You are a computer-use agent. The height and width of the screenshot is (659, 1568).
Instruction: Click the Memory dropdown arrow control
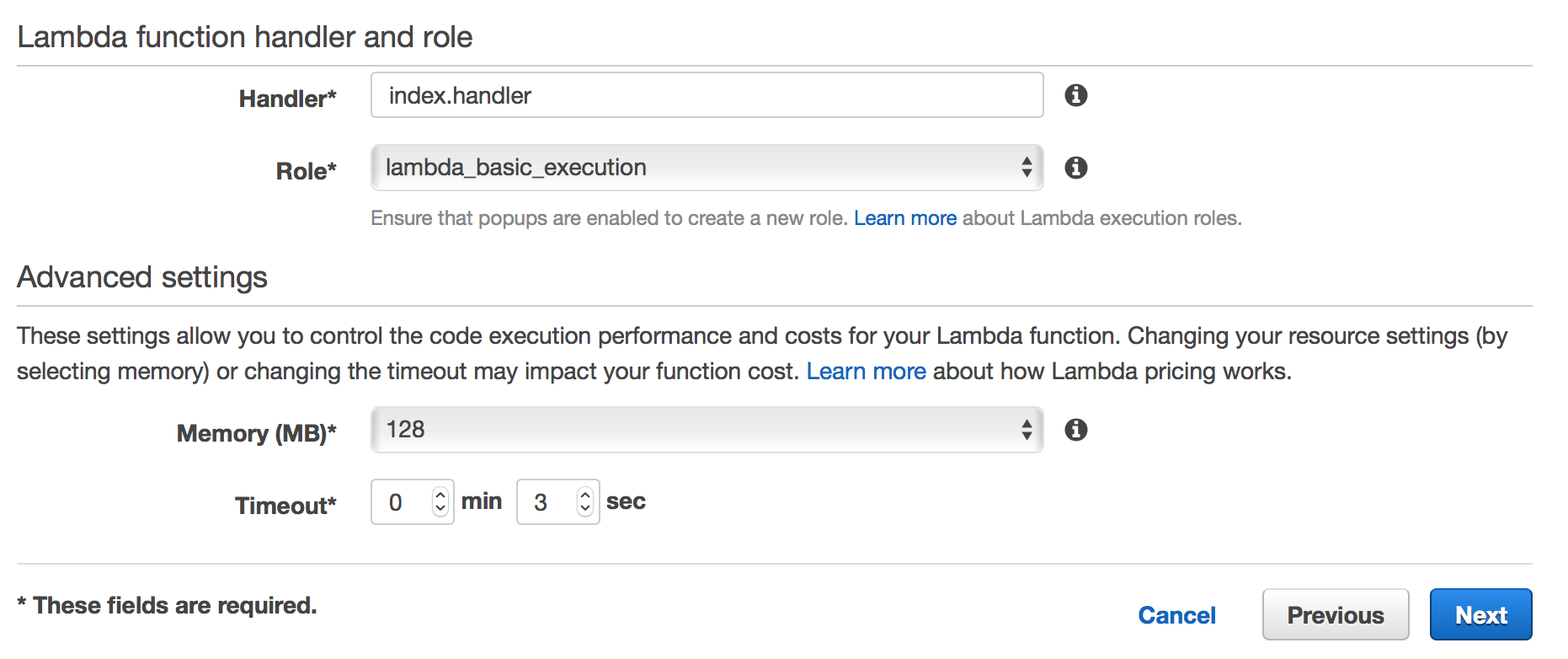1026,430
